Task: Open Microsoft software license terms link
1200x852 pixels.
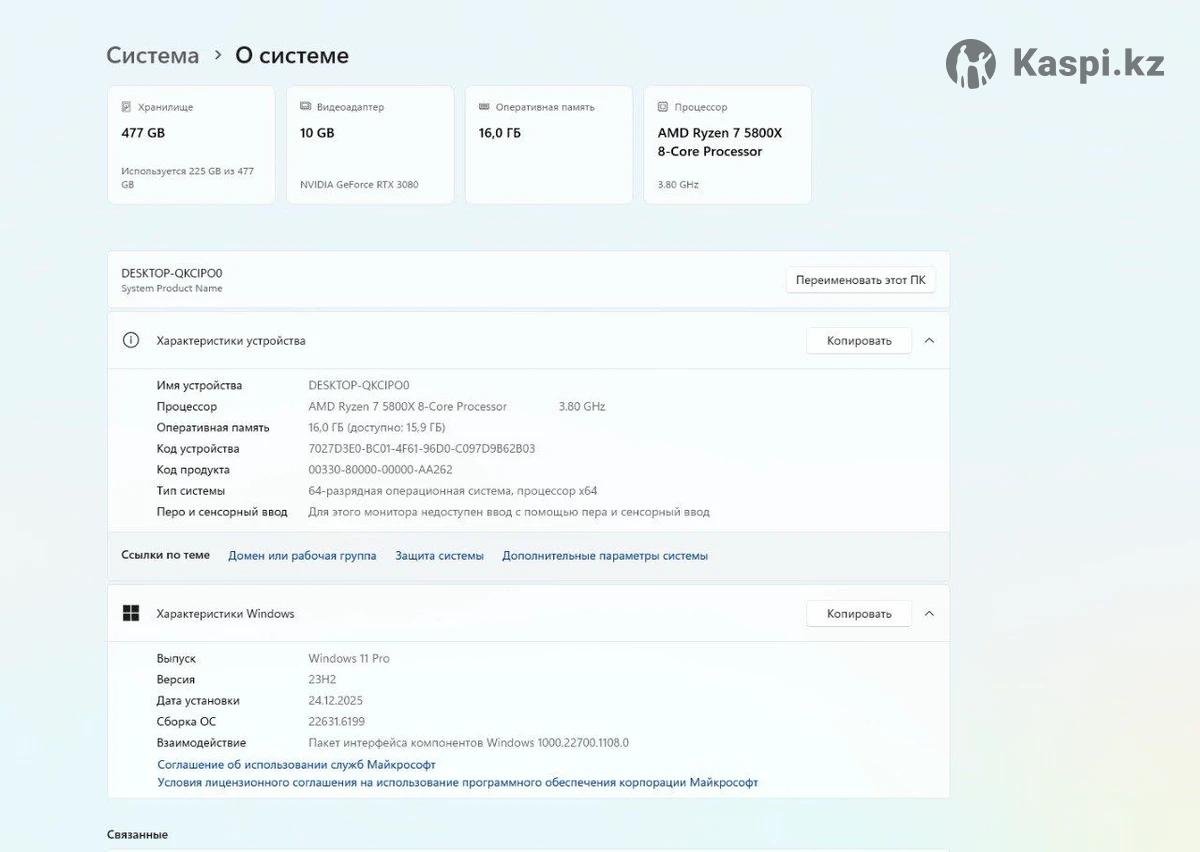Action: pos(457,783)
